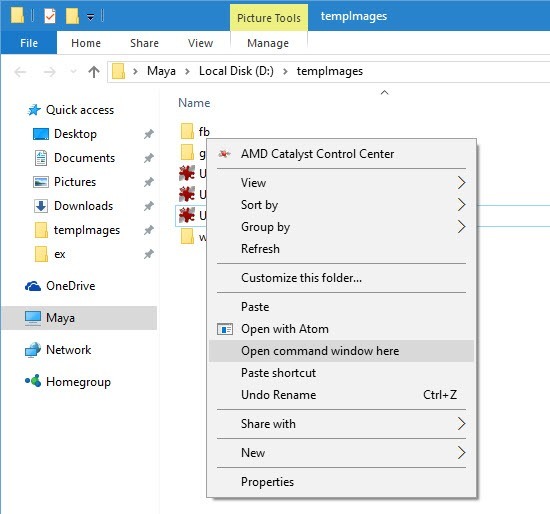Open the Customize Quick Access Toolbar dropdown arrow
The width and height of the screenshot is (550, 514).
point(90,16)
